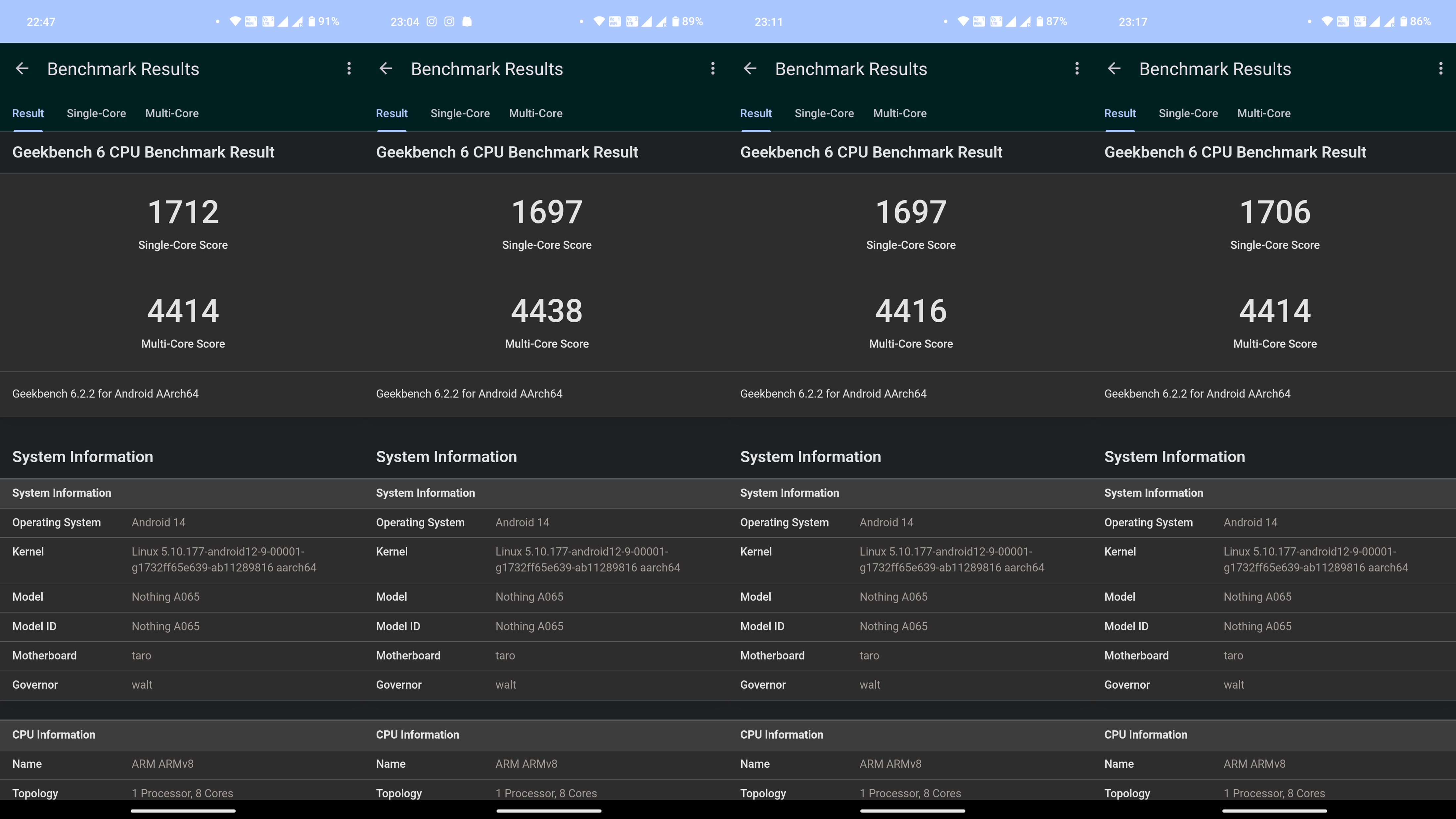Open three-dot overflow menu in 23:17 panel
The width and height of the screenshot is (1456, 819).
(x=1440, y=68)
